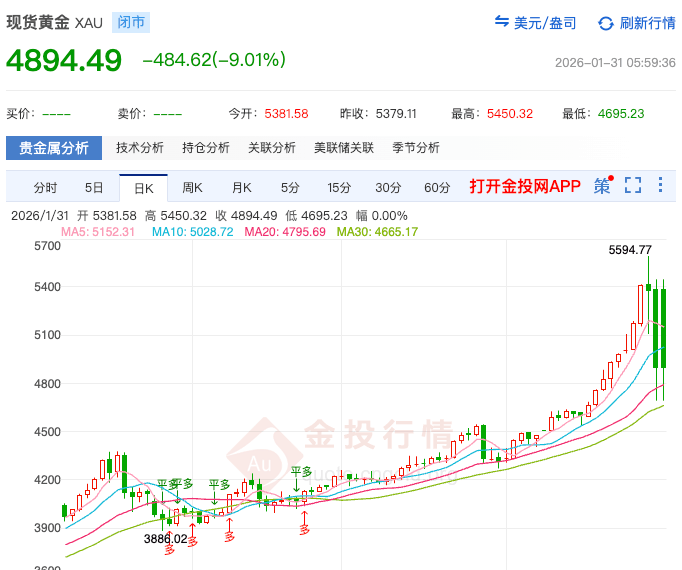Refresh the market quotes

pyautogui.click(x=606, y=23)
